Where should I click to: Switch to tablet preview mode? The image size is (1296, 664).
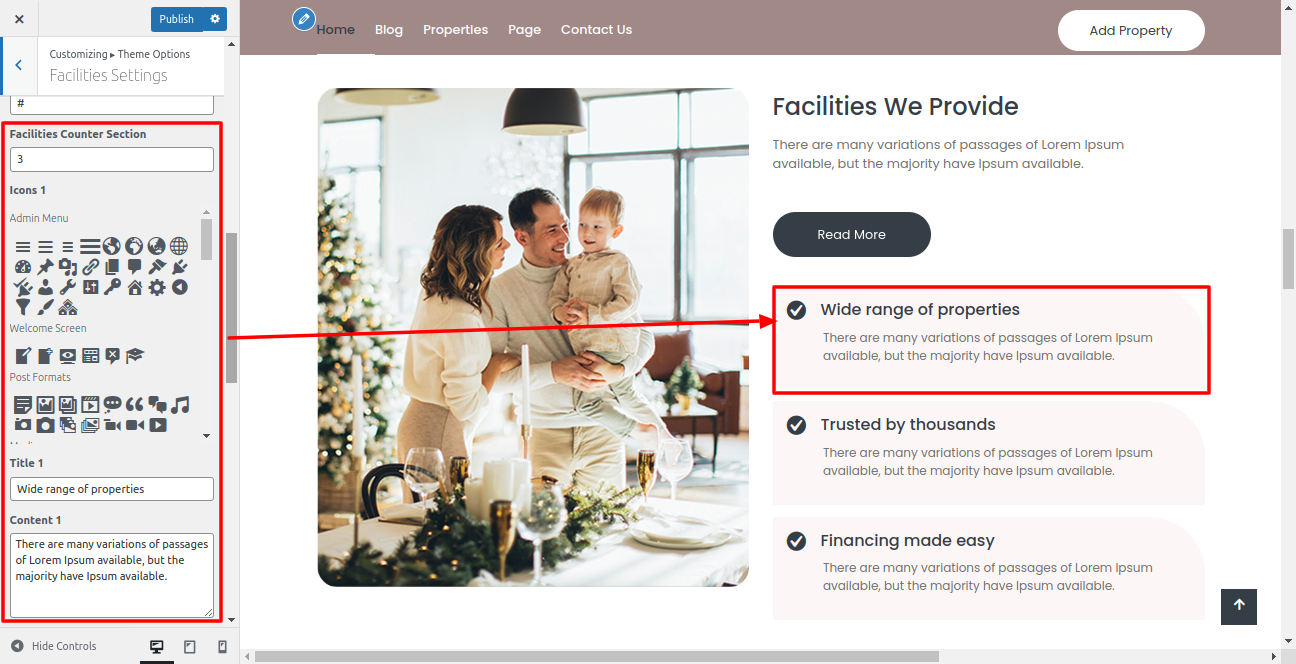click(189, 647)
